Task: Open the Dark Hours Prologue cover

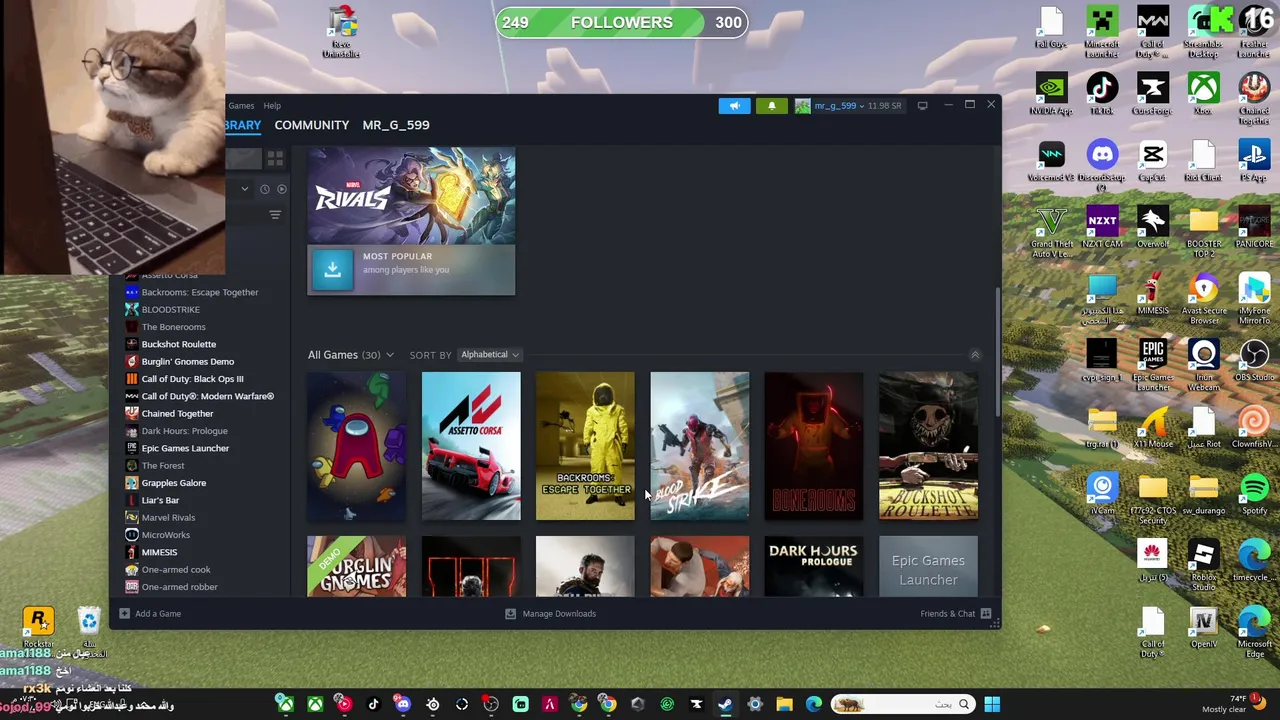Action: coord(814,566)
